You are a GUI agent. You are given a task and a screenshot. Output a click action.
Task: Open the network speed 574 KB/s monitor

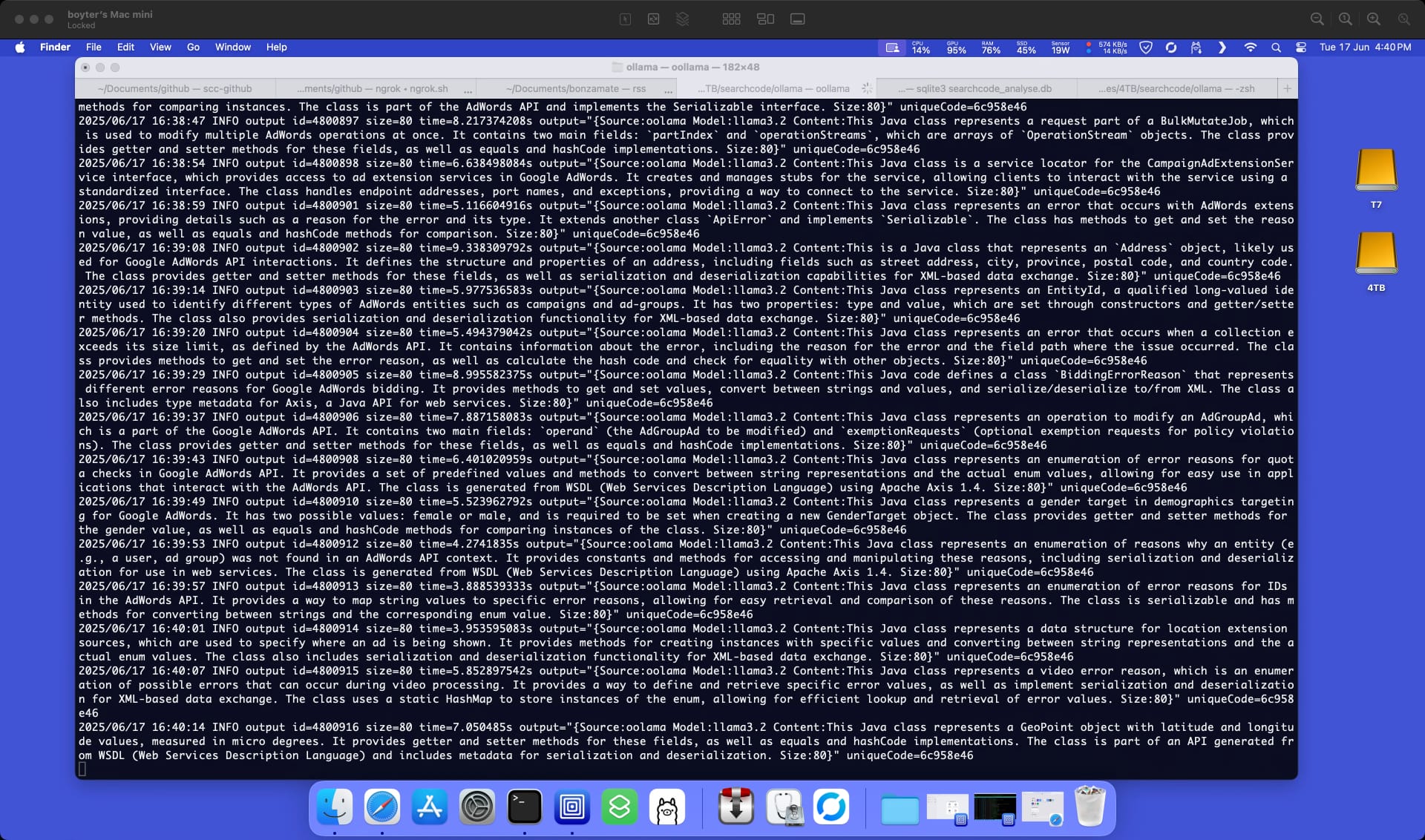coord(1107,47)
